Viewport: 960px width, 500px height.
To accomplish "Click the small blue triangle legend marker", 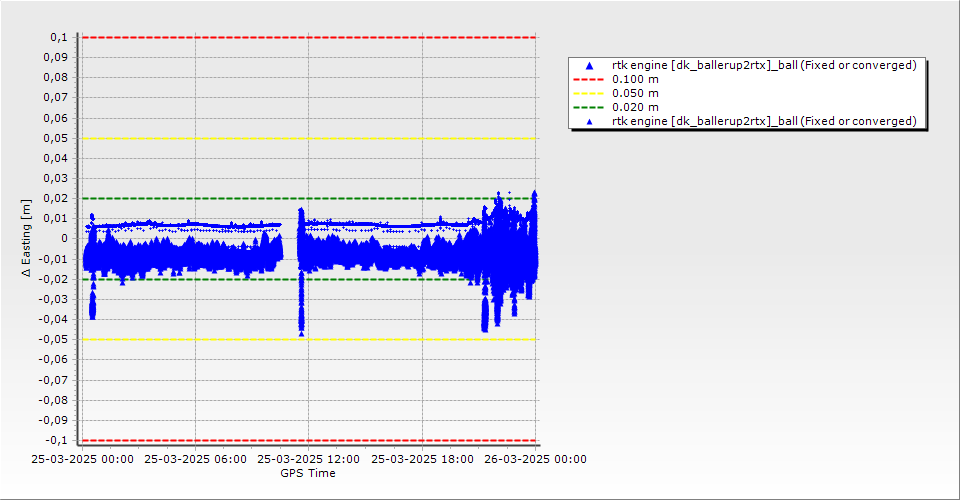I will coord(589,122).
